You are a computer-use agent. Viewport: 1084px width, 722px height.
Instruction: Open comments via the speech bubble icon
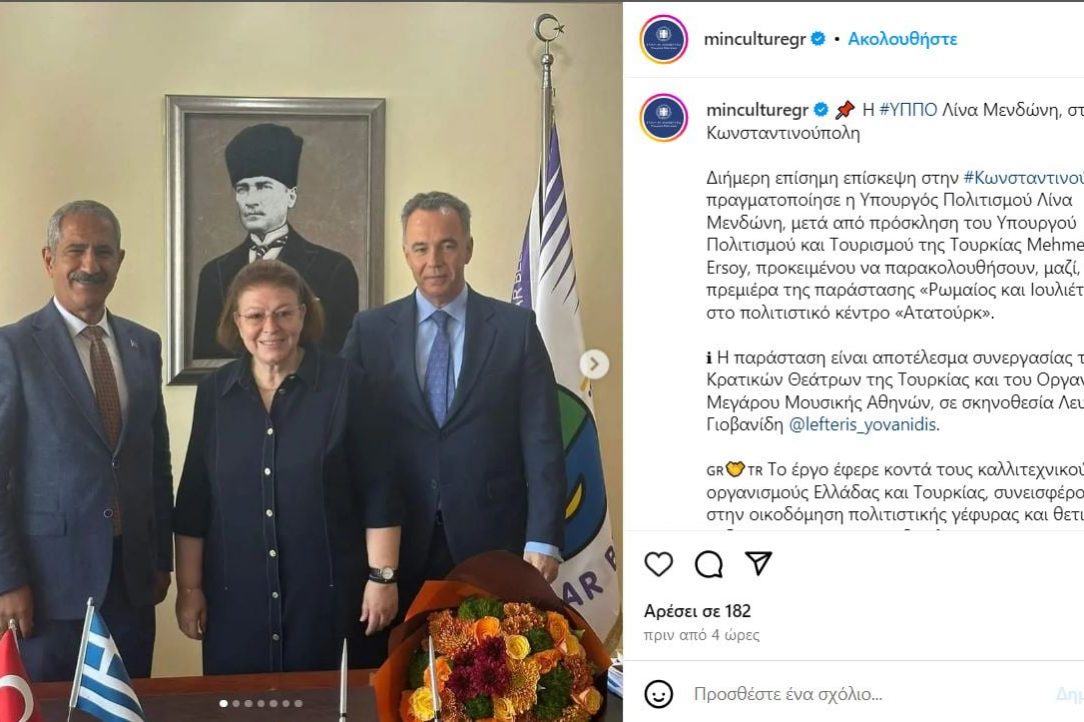pyautogui.click(x=709, y=564)
